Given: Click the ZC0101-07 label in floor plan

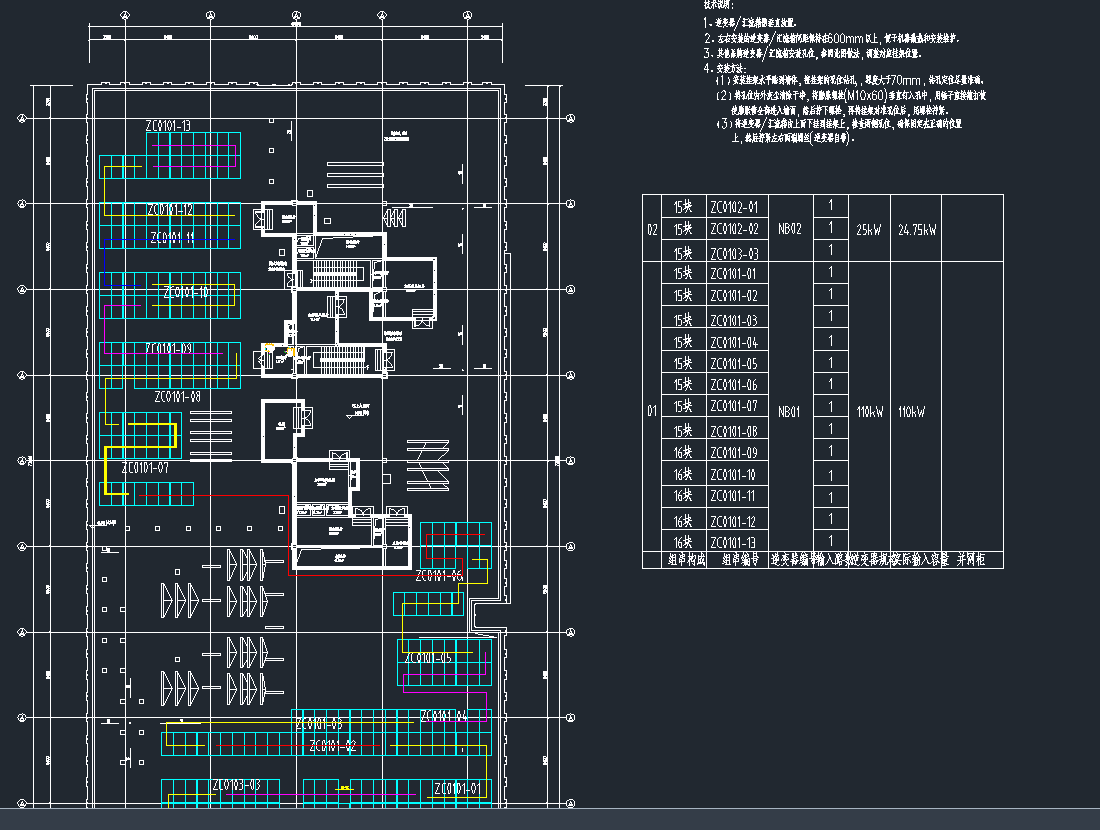Looking at the screenshot, I should pos(145,468).
